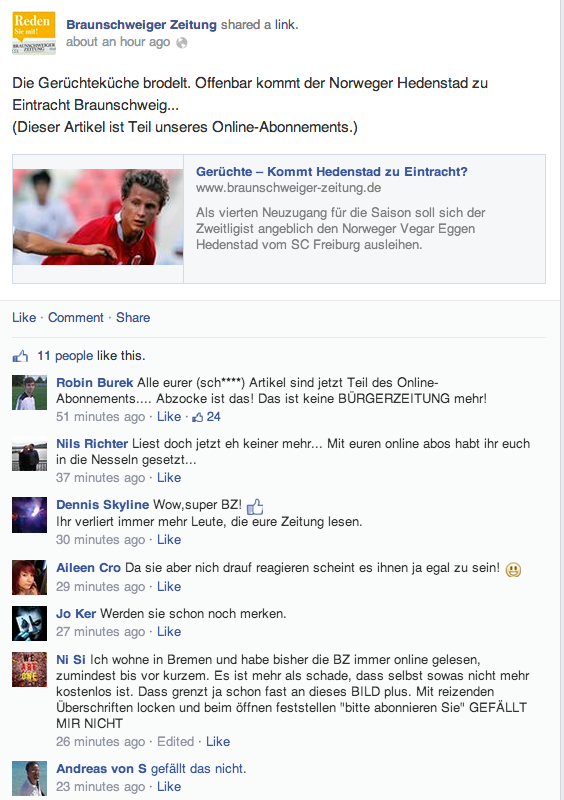Open Ni Si's profile avatar

click(x=29, y=669)
